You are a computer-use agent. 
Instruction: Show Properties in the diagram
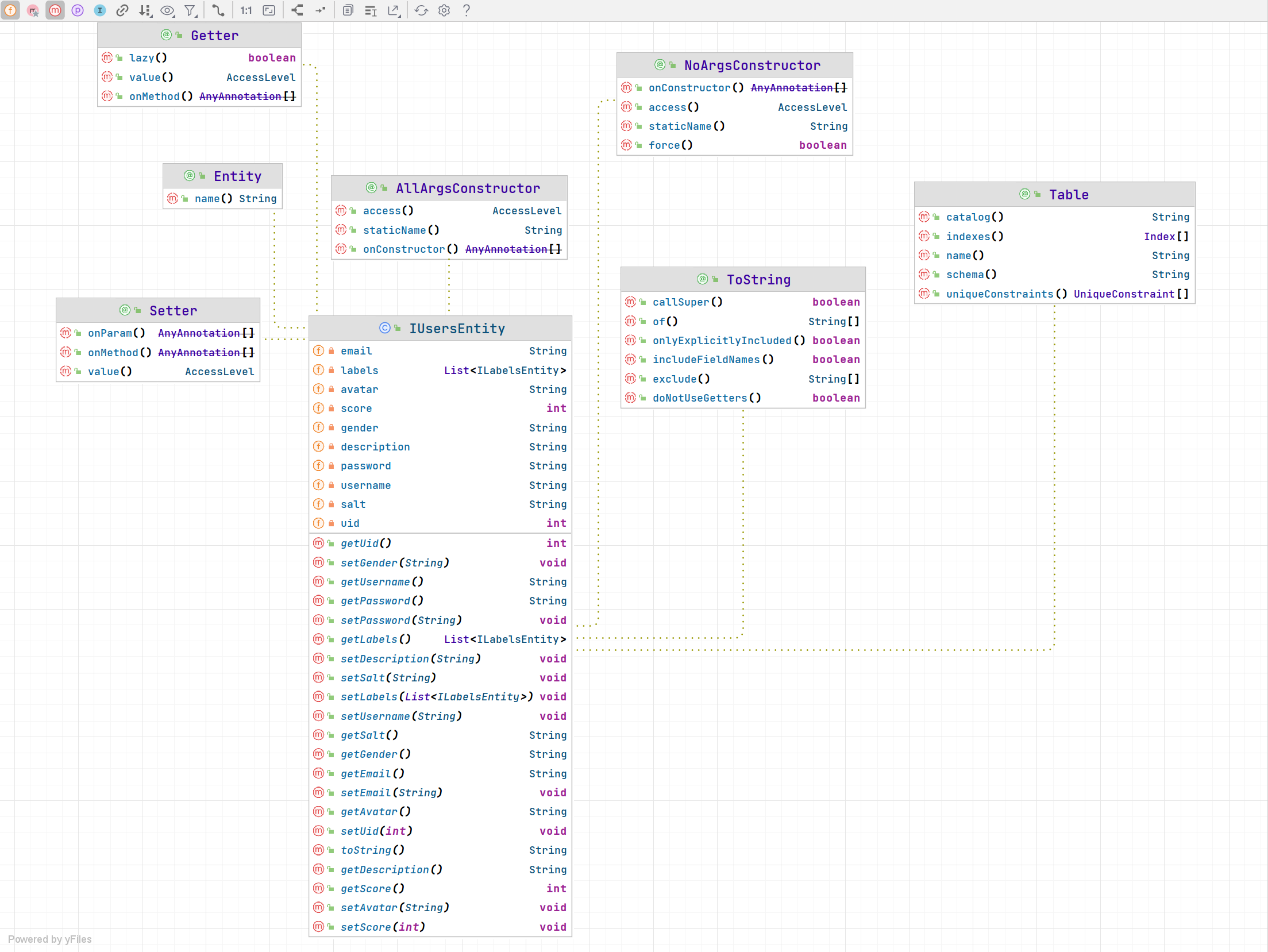pyautogui.click(x=77, y=10)
